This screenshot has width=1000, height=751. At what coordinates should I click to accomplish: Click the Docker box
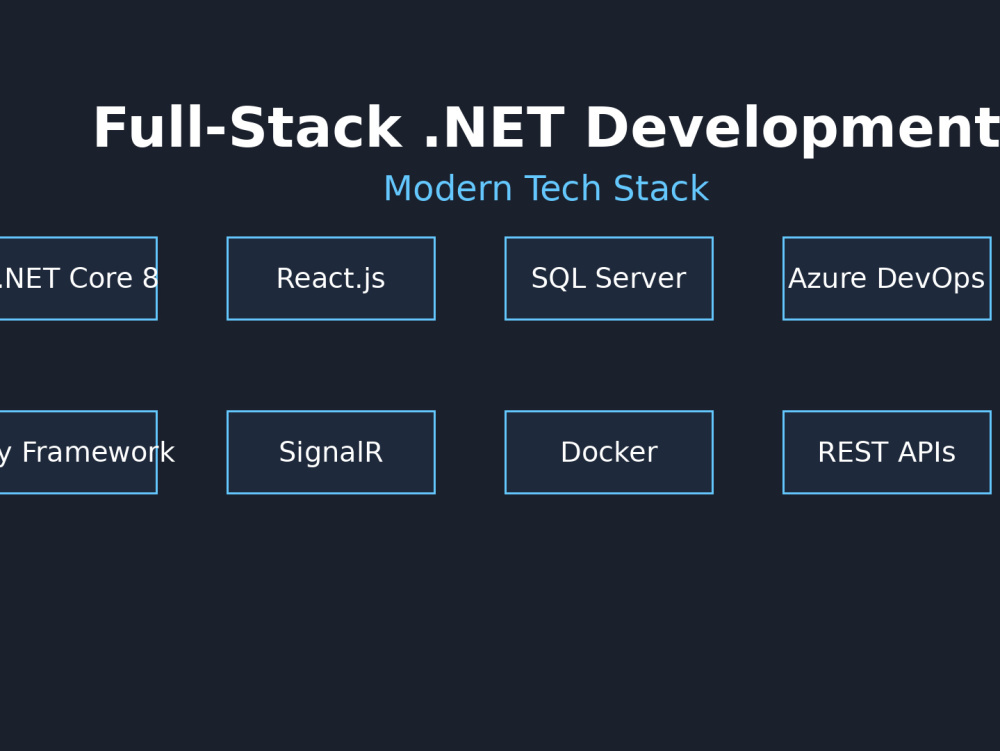tap(609, 453)
